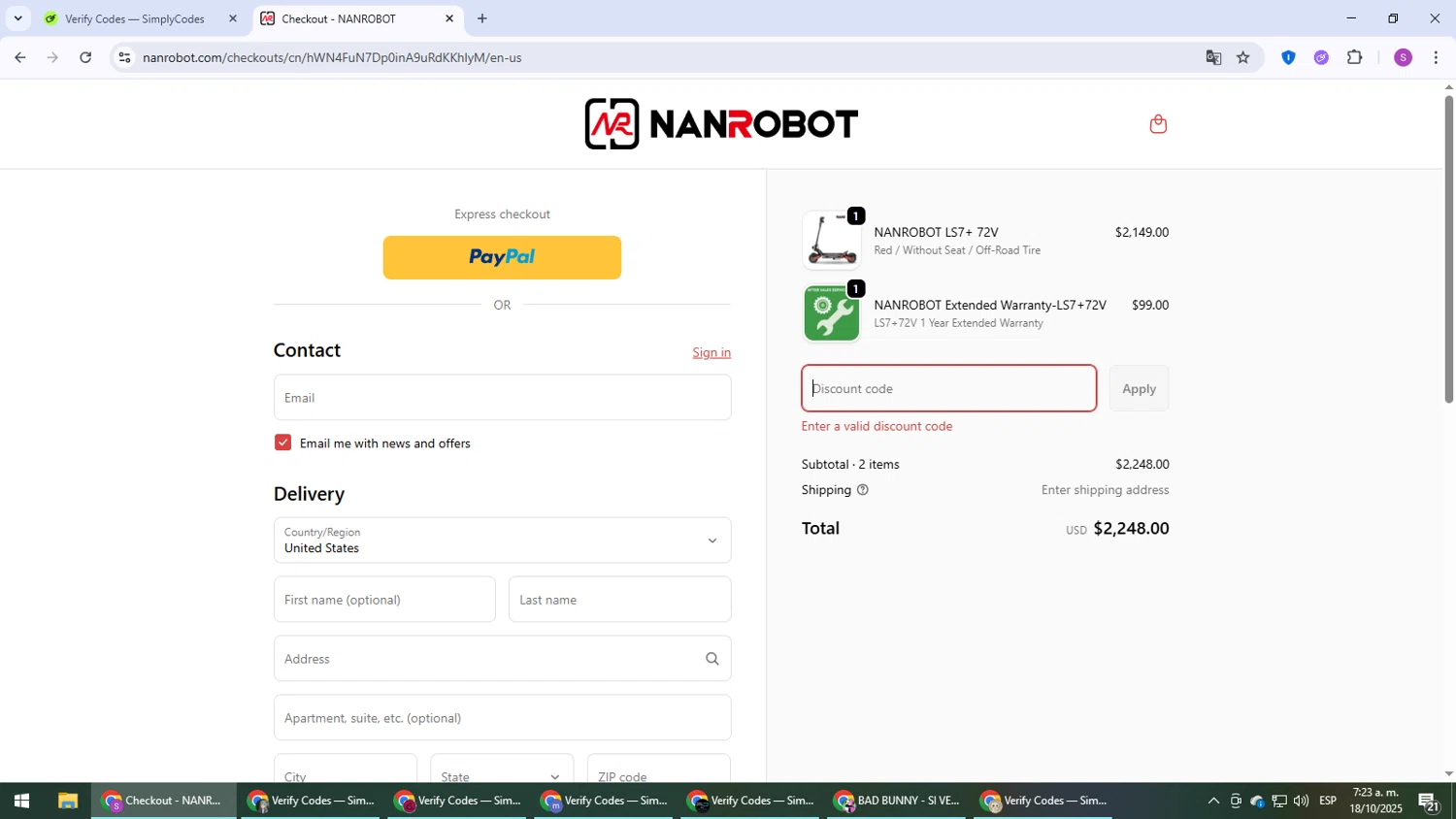Uncheck Email me with news and offers
This screenshot has height=819, width=1456.
(282, 442)
